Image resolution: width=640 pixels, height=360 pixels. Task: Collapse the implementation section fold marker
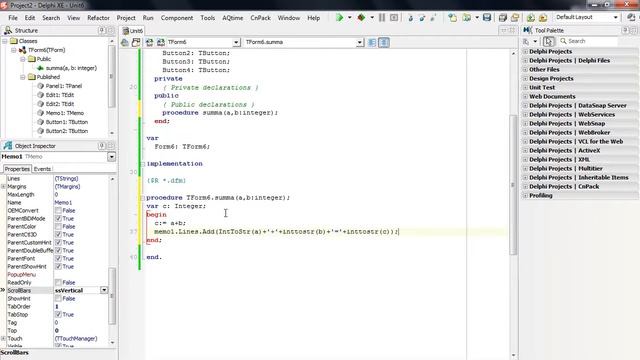click(142, 164)
